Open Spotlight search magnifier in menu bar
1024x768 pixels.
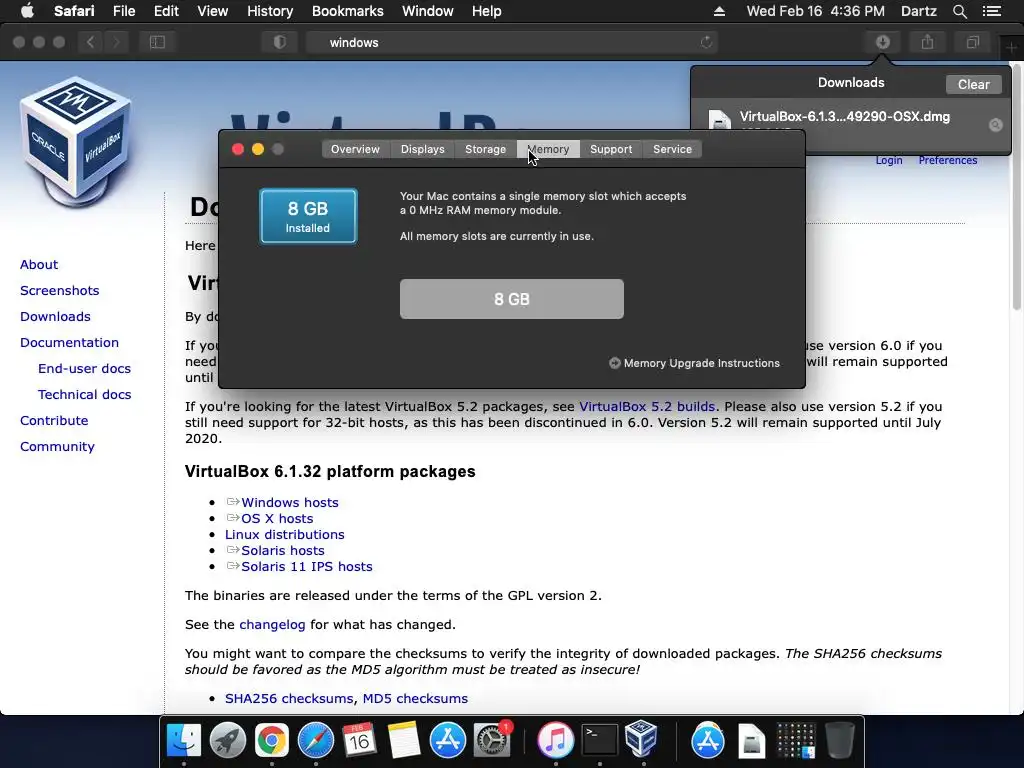coord(959,11)
